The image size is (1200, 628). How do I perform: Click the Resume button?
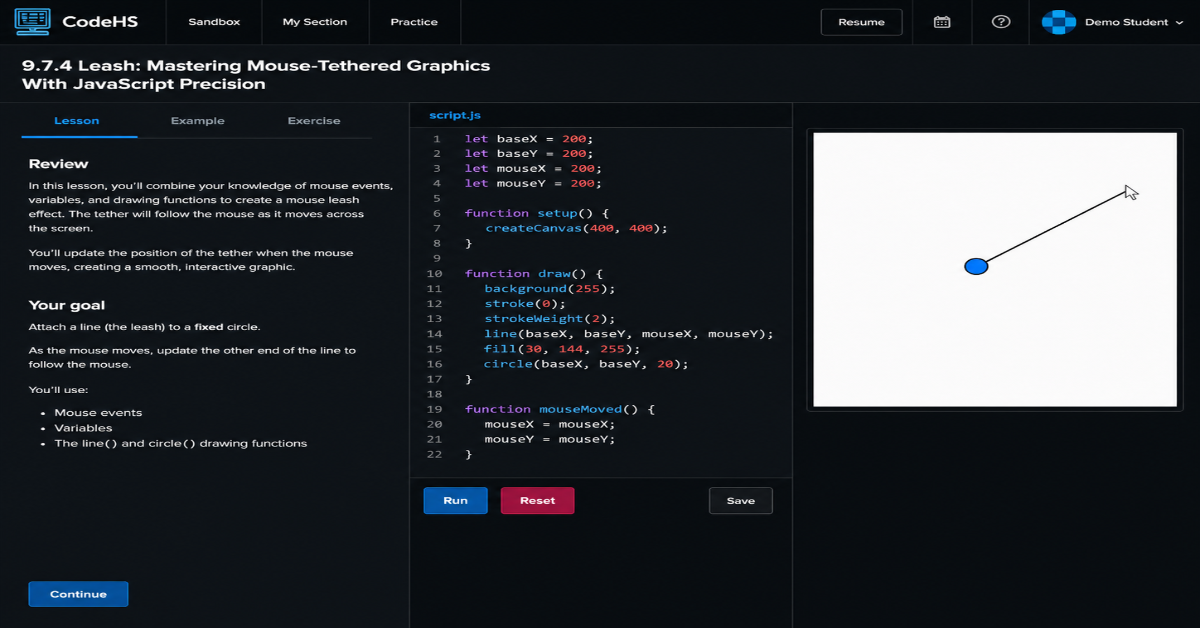point(861,22)
